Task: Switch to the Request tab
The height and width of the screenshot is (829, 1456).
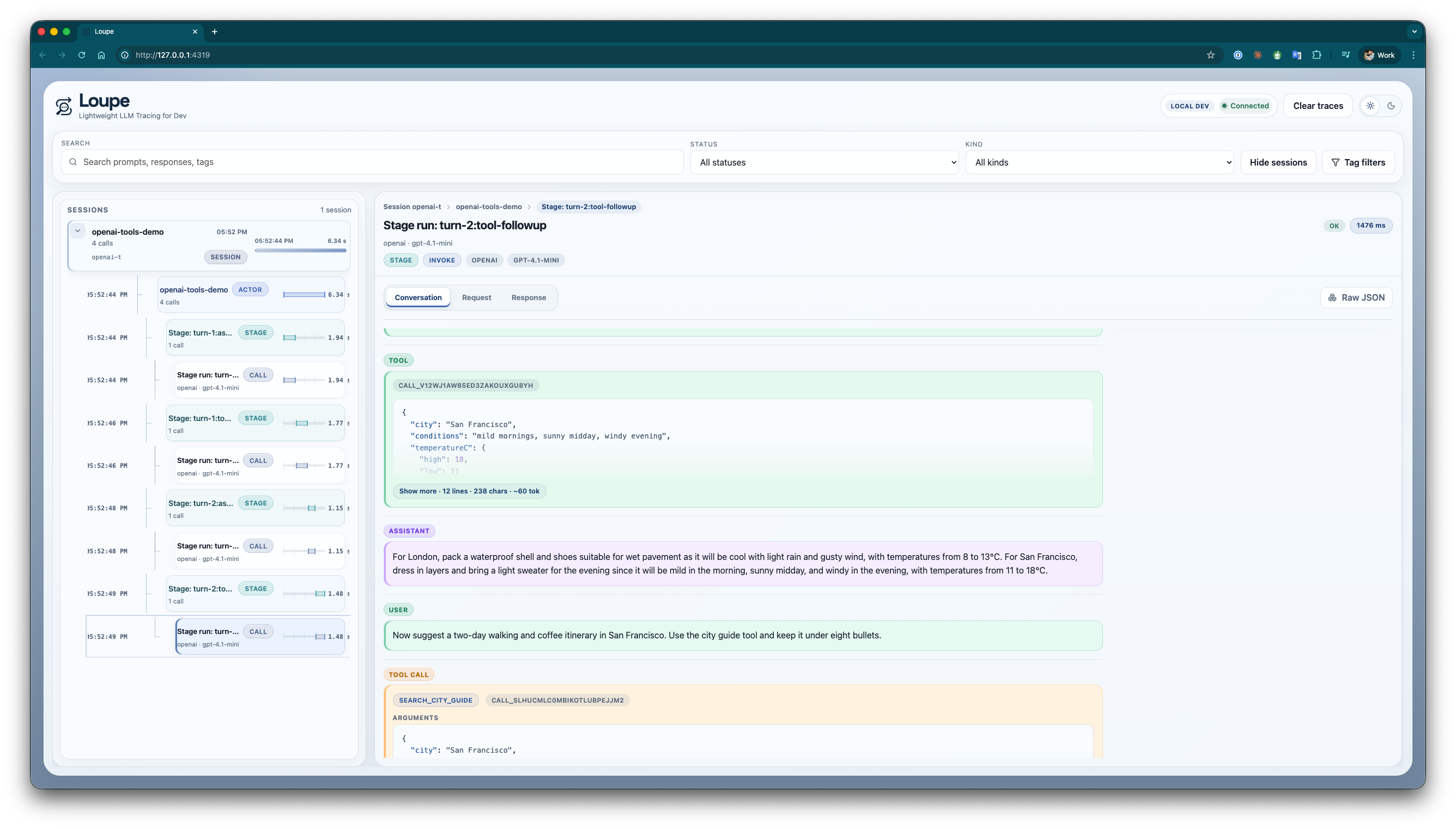Action: 477,297
